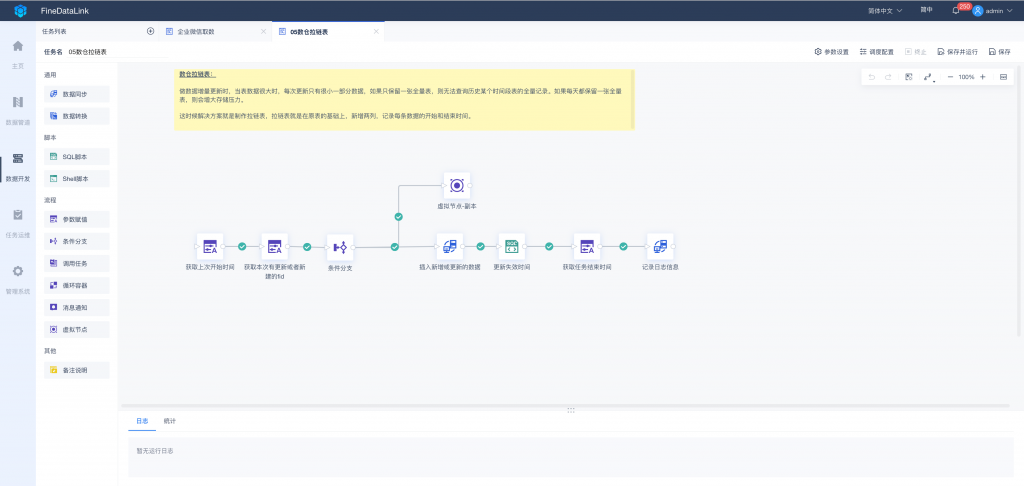Viewport: 1024px width, 486px height.
Task: Click the 保存 save button
Action: (x=1000, y=52)
